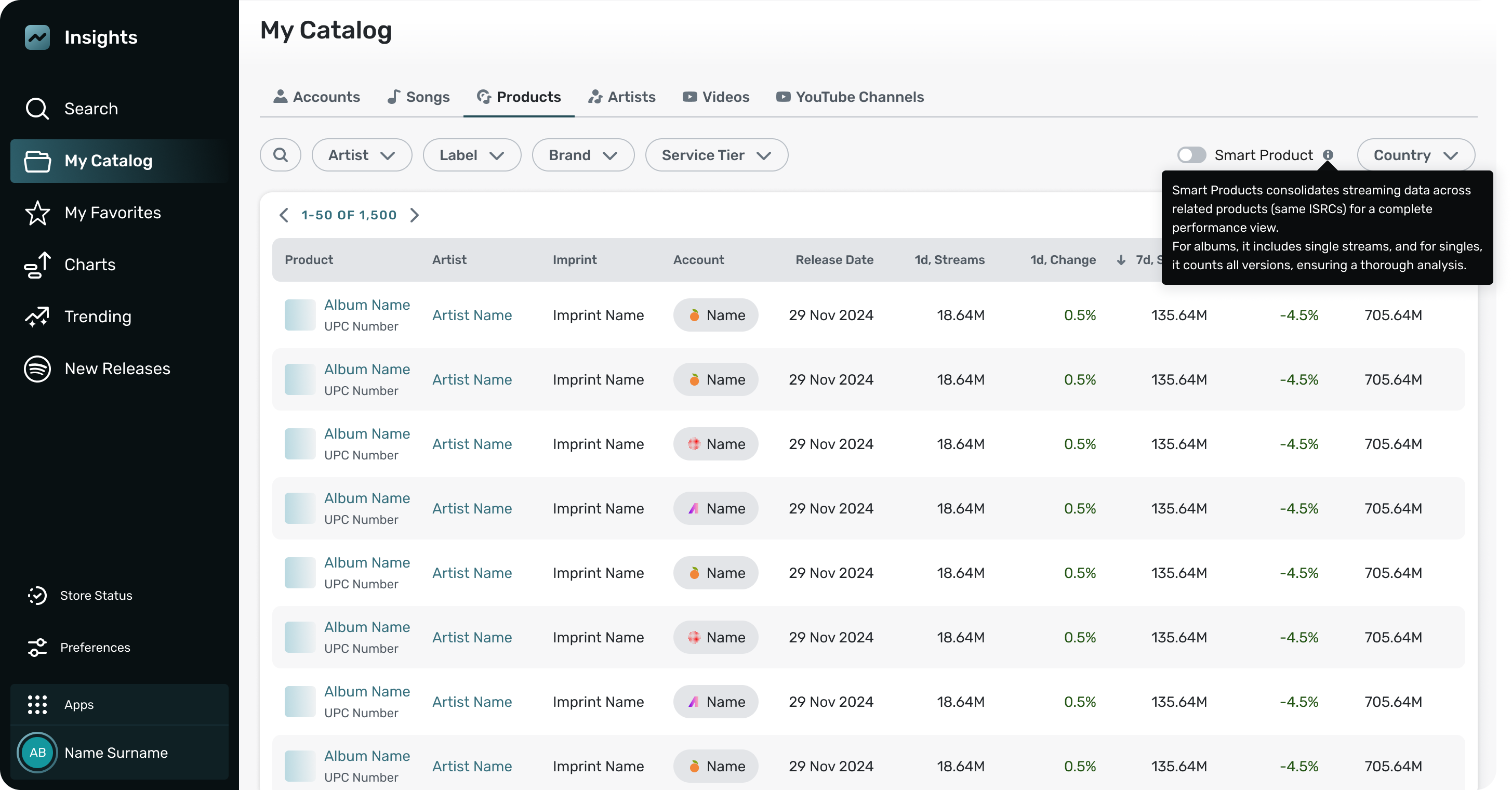The image size is (1512, 790).
Task: Click the Apps grid icon
Action: point(37,704)
